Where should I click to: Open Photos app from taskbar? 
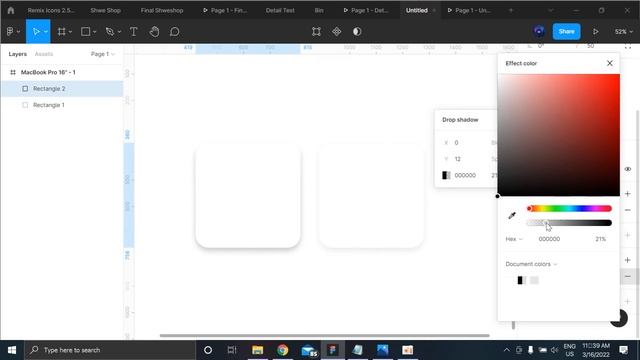coord(382,350)
